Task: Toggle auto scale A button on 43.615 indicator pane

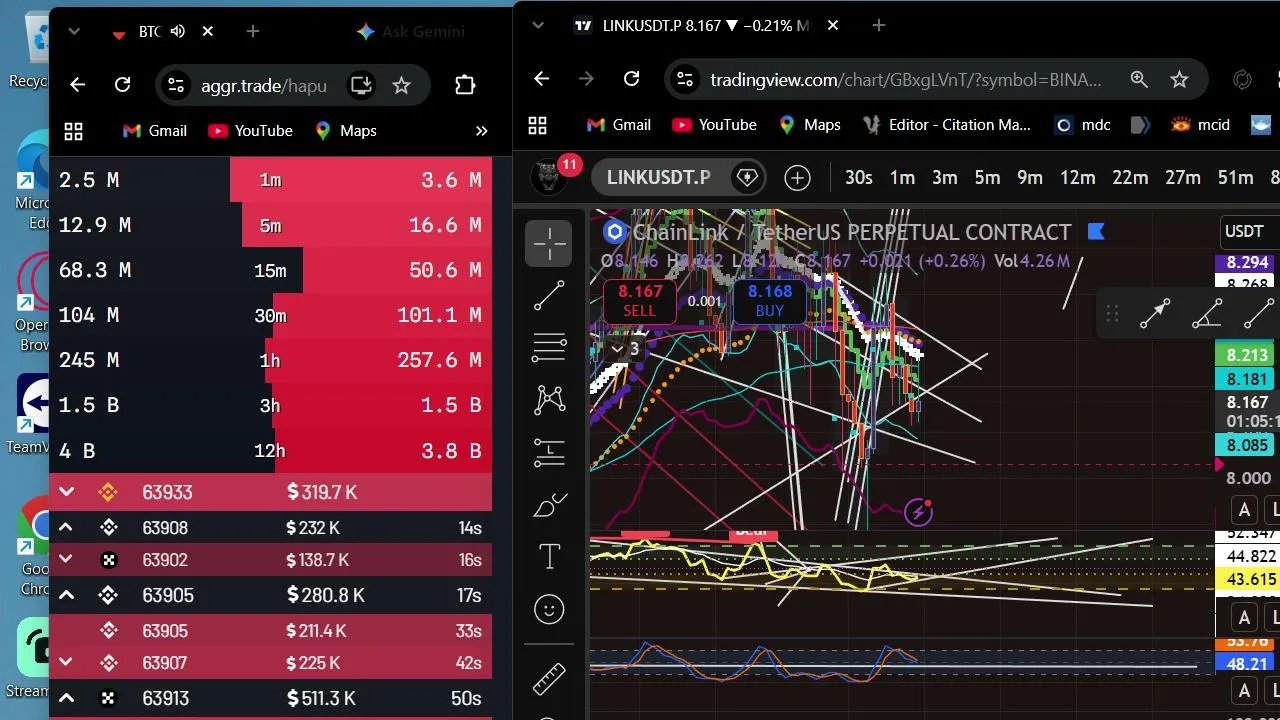Action: point(1244,616)
